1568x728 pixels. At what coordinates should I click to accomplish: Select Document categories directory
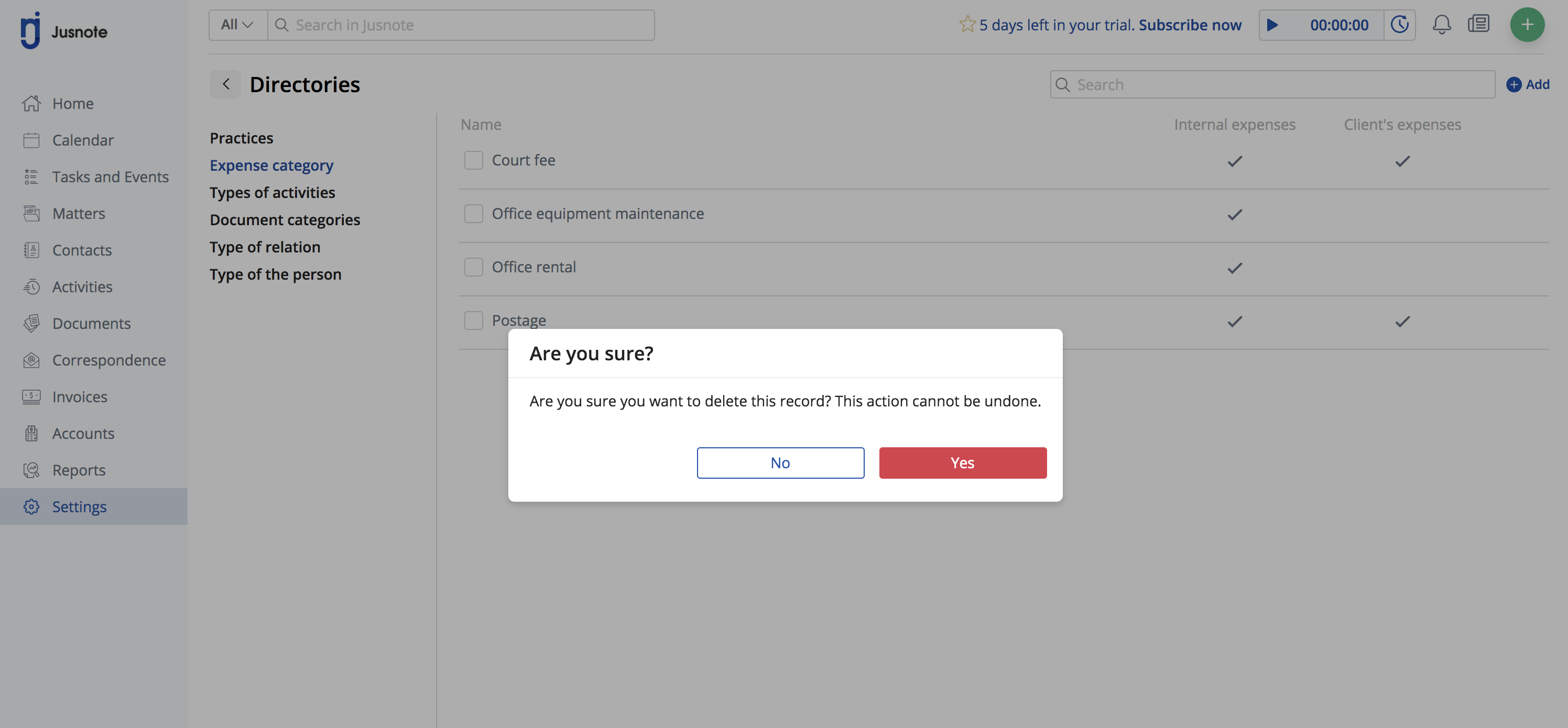(x=285, y=219)
